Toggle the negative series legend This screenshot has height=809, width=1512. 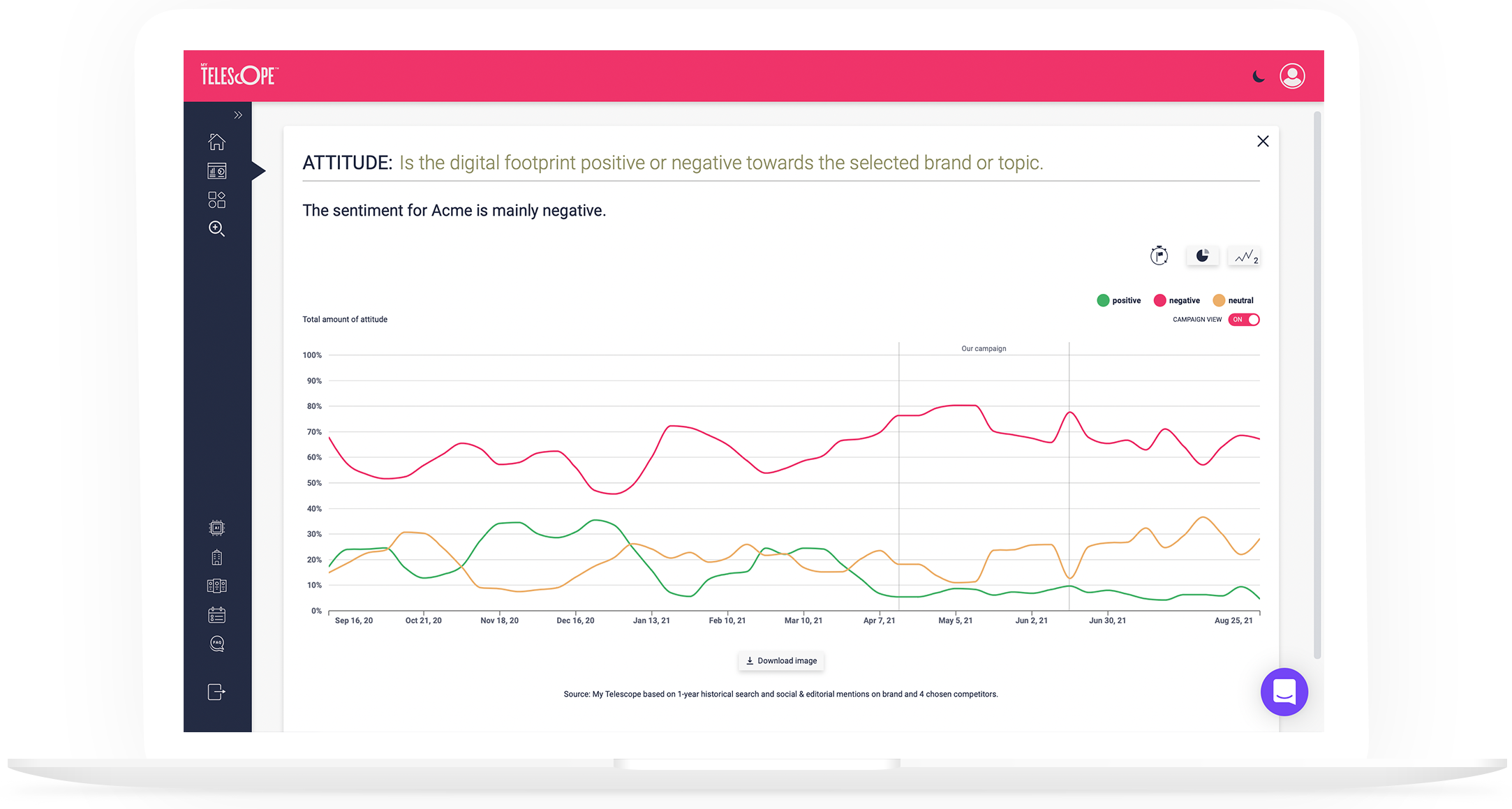click(1177, 300)
